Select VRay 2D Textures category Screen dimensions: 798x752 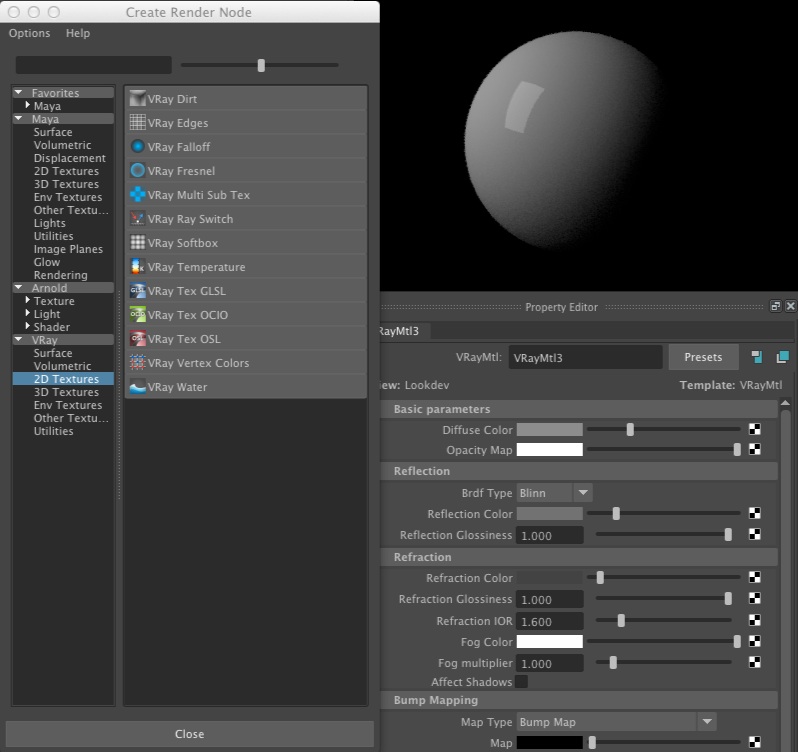click(63, 379)
